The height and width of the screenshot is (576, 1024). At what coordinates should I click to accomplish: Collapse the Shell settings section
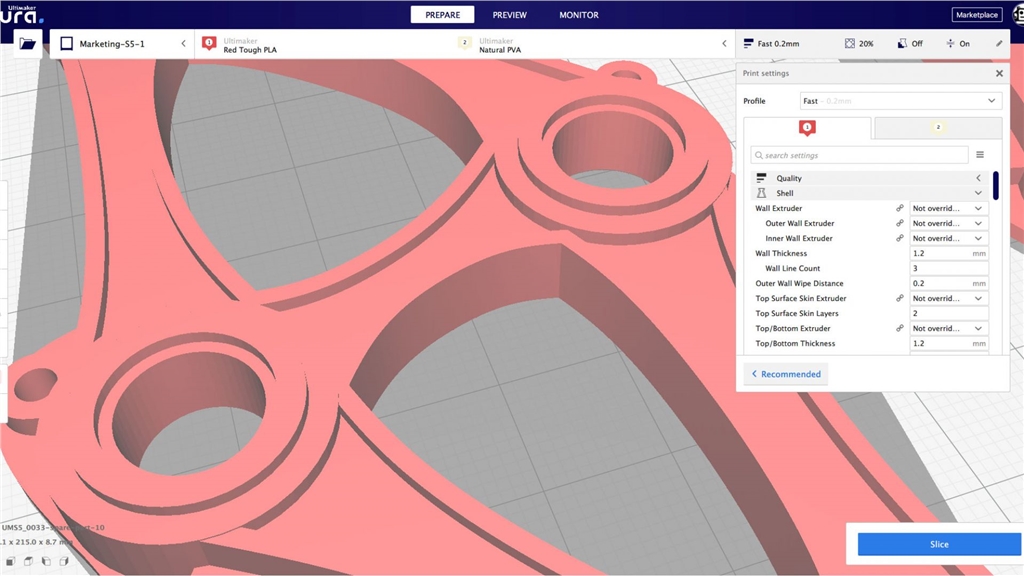(978, 193)
